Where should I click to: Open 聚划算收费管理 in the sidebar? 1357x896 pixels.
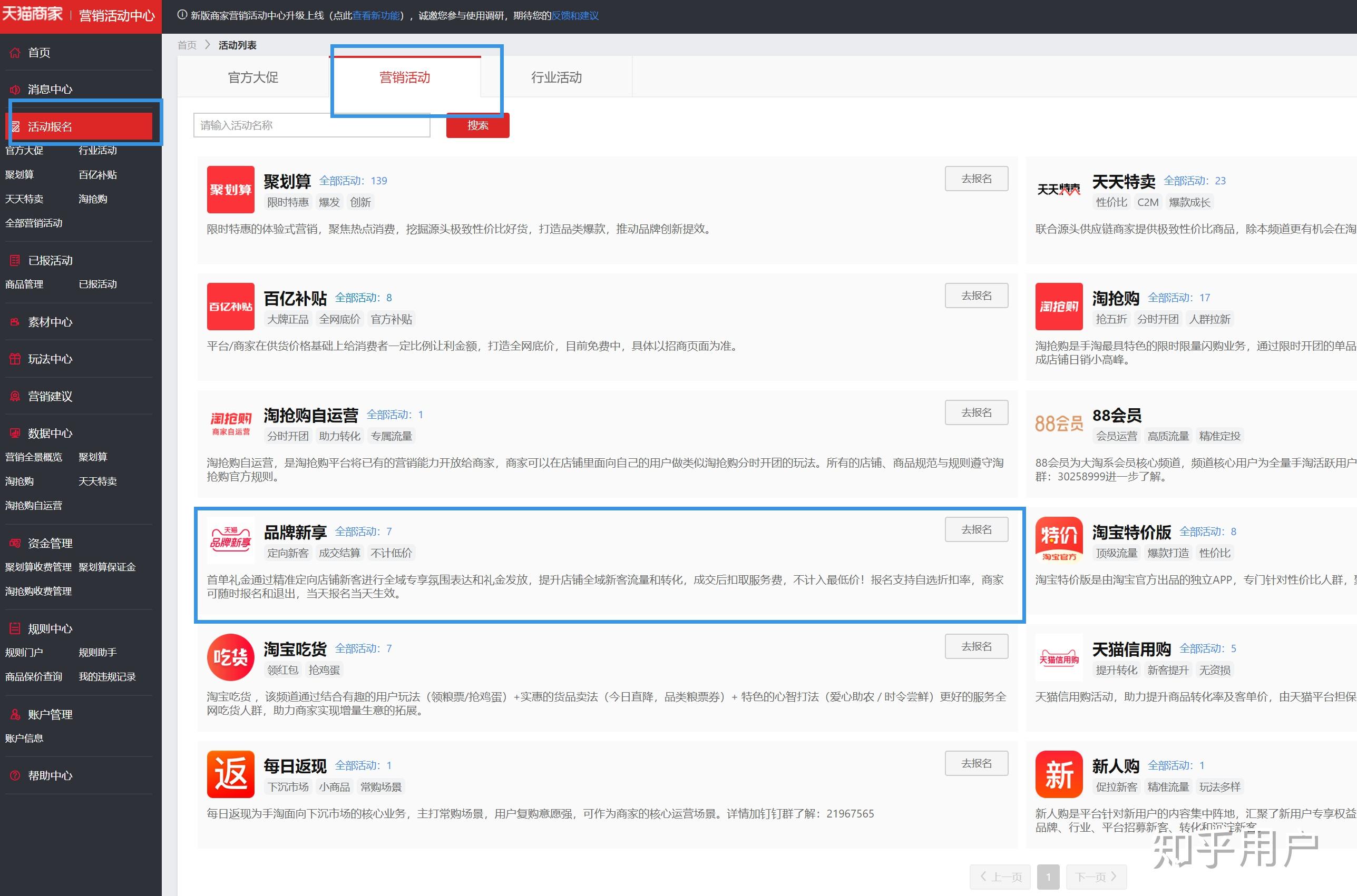click(x=38, y=567)
